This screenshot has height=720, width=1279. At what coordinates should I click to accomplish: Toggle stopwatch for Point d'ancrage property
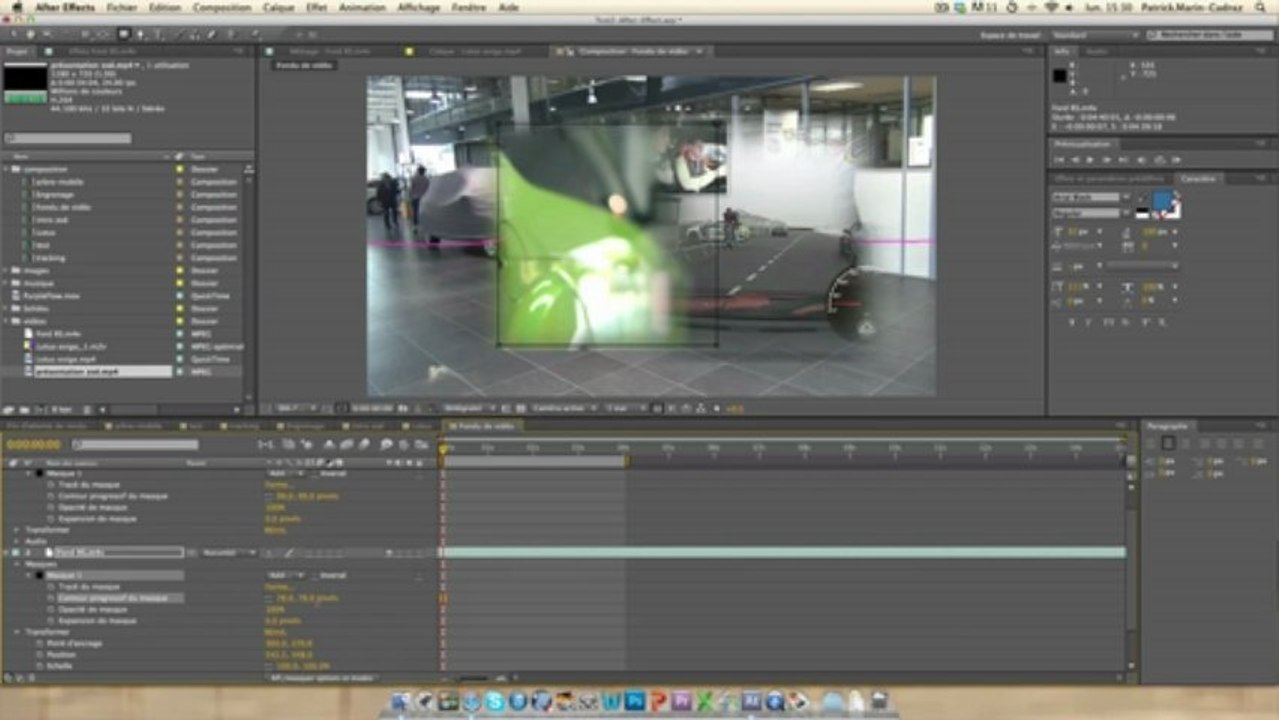pos(40,643)
